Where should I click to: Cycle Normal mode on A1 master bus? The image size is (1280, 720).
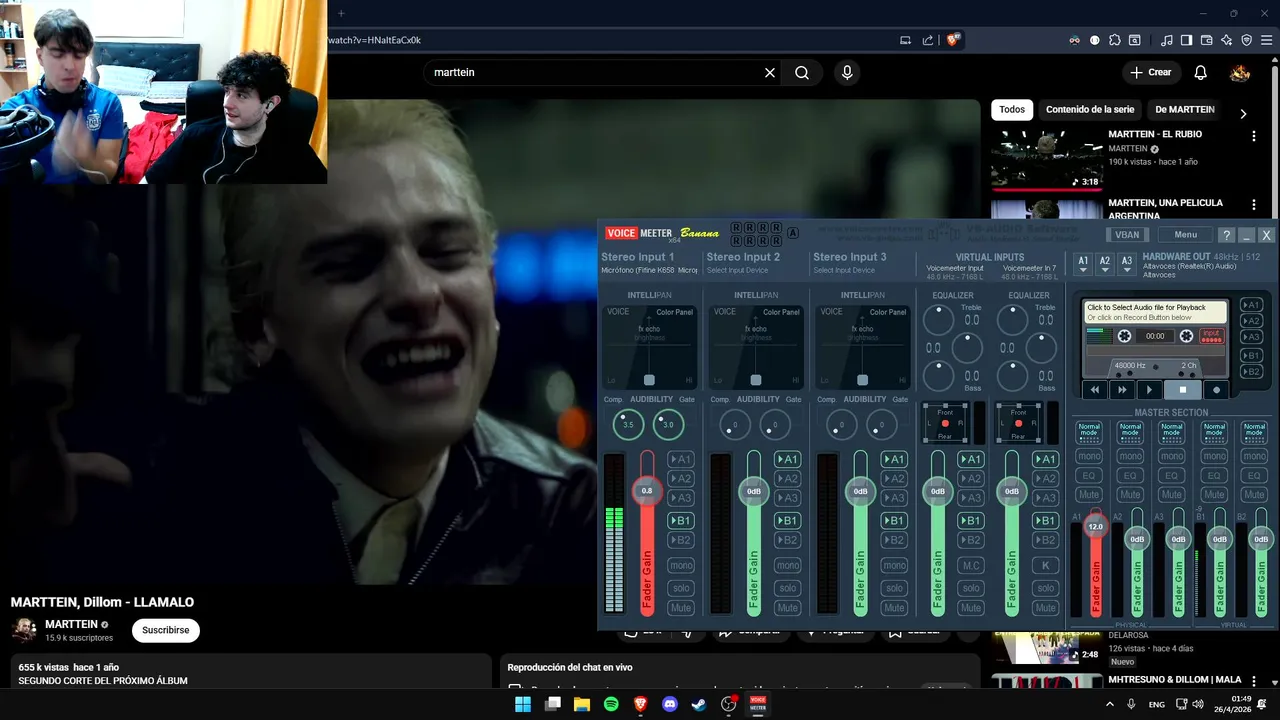(x=1089, y=432)
